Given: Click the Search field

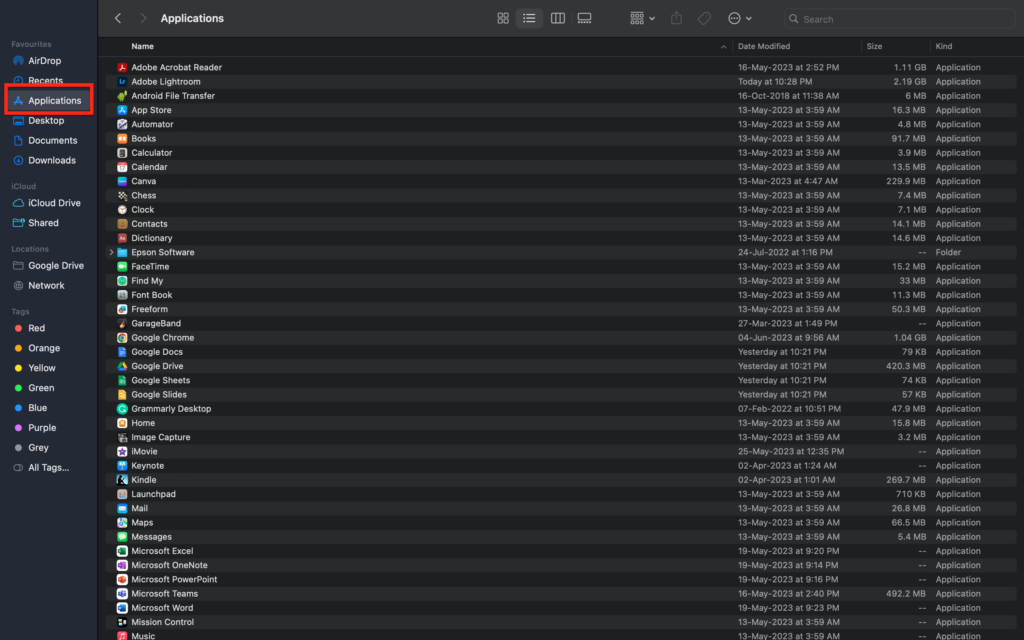Looking at the screenshot, I should point(899,19).
